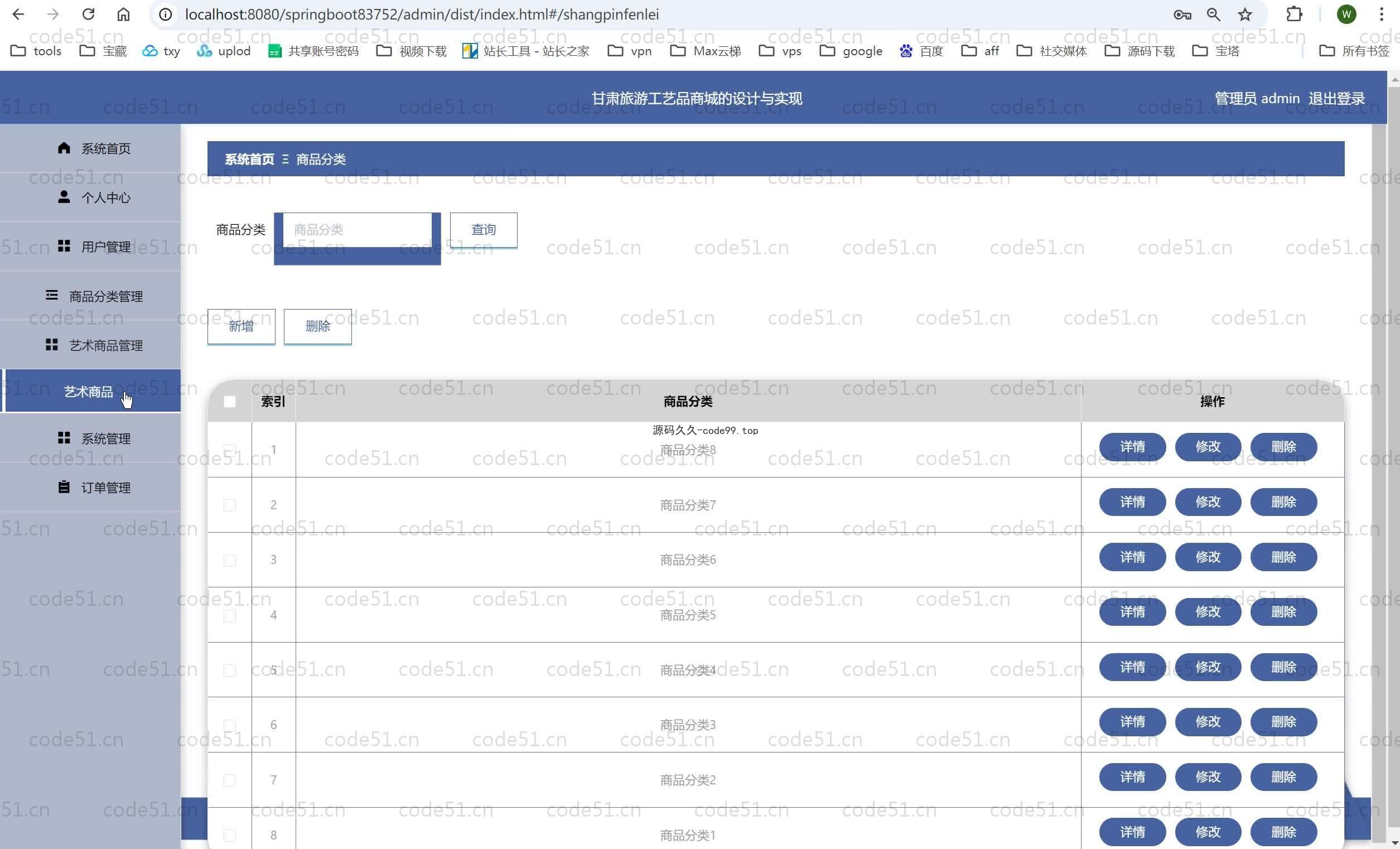Viewport: 1400px width, 849px height.
Task: Open the 系统首页 sidebar item
Action: 90,148
